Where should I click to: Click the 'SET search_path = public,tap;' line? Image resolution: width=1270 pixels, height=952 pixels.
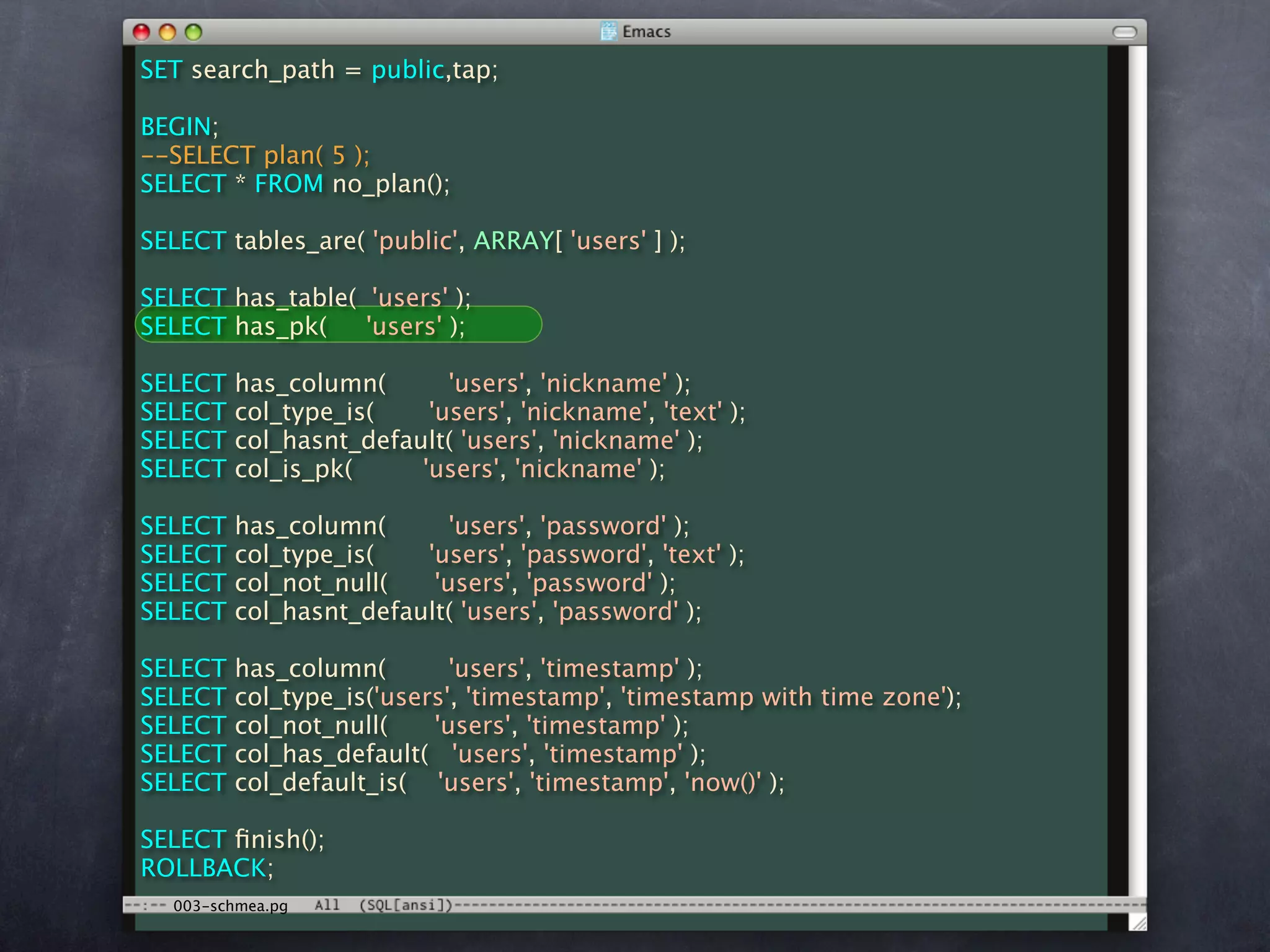pyautogui.click(x=319, y=70)
